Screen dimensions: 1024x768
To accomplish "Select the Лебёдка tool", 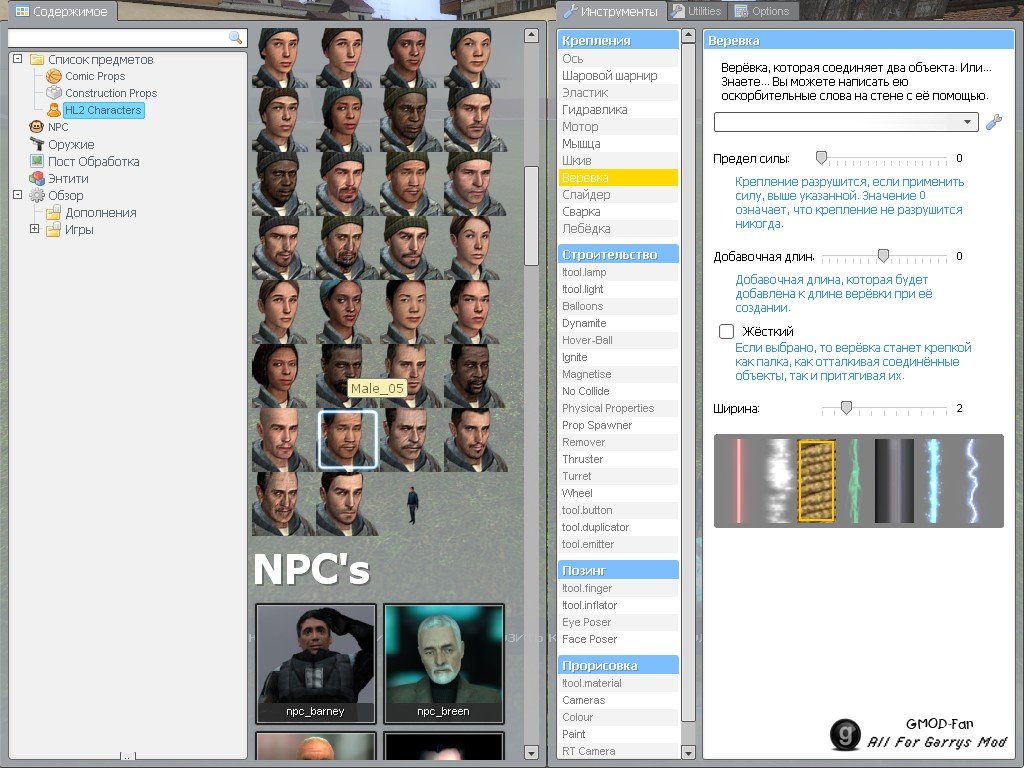I will [x=618, y=229].
